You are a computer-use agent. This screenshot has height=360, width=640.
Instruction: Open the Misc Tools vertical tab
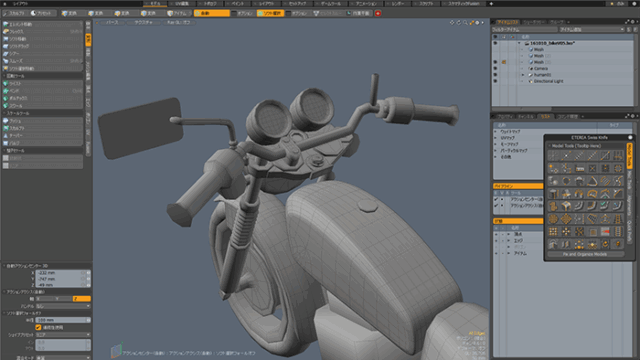pos(629,180)
